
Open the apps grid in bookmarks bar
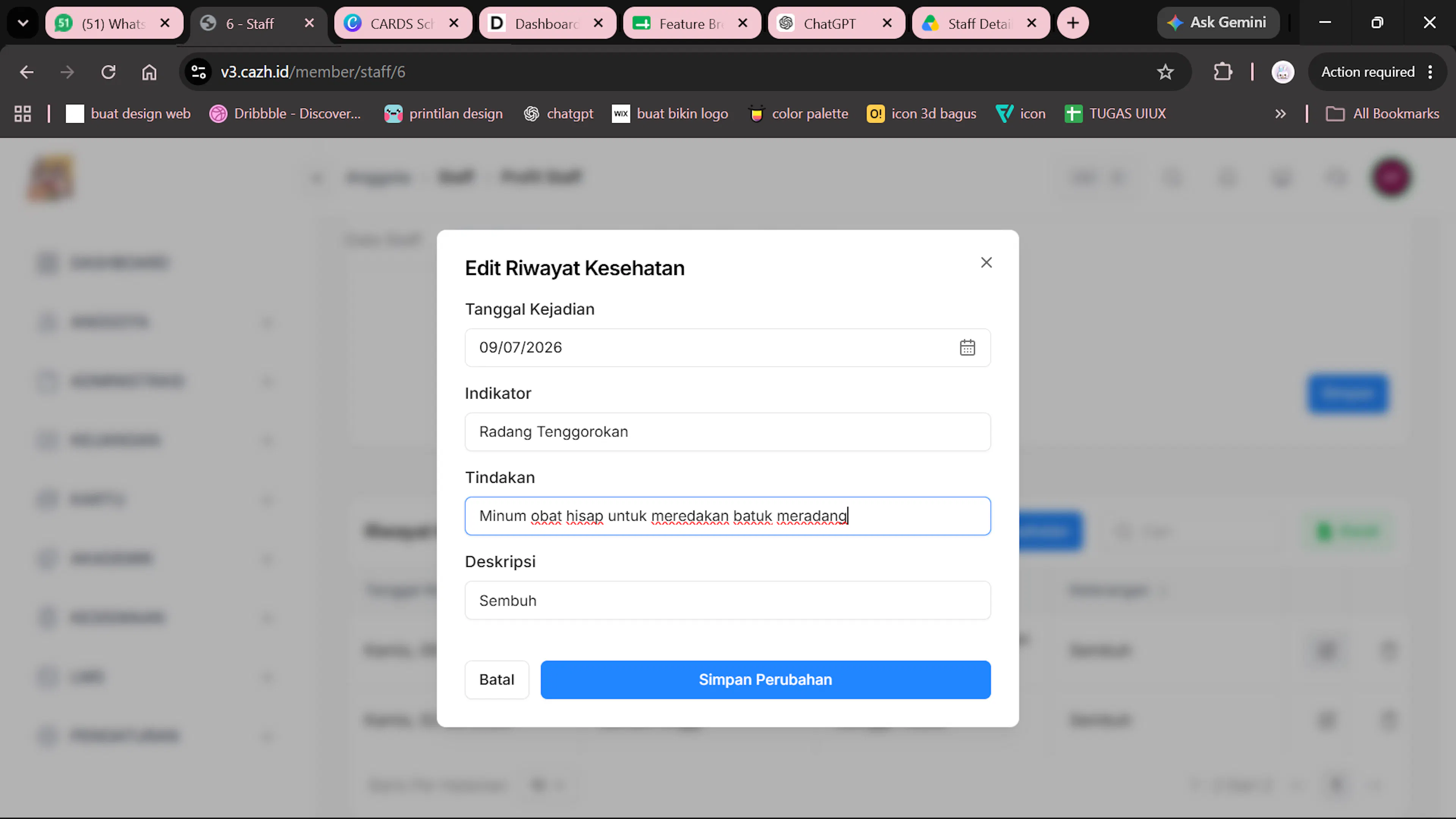coord(23,114)
